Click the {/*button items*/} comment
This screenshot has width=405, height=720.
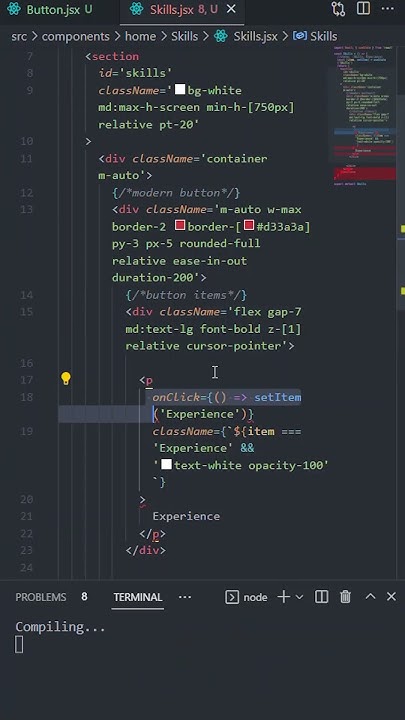186,295
